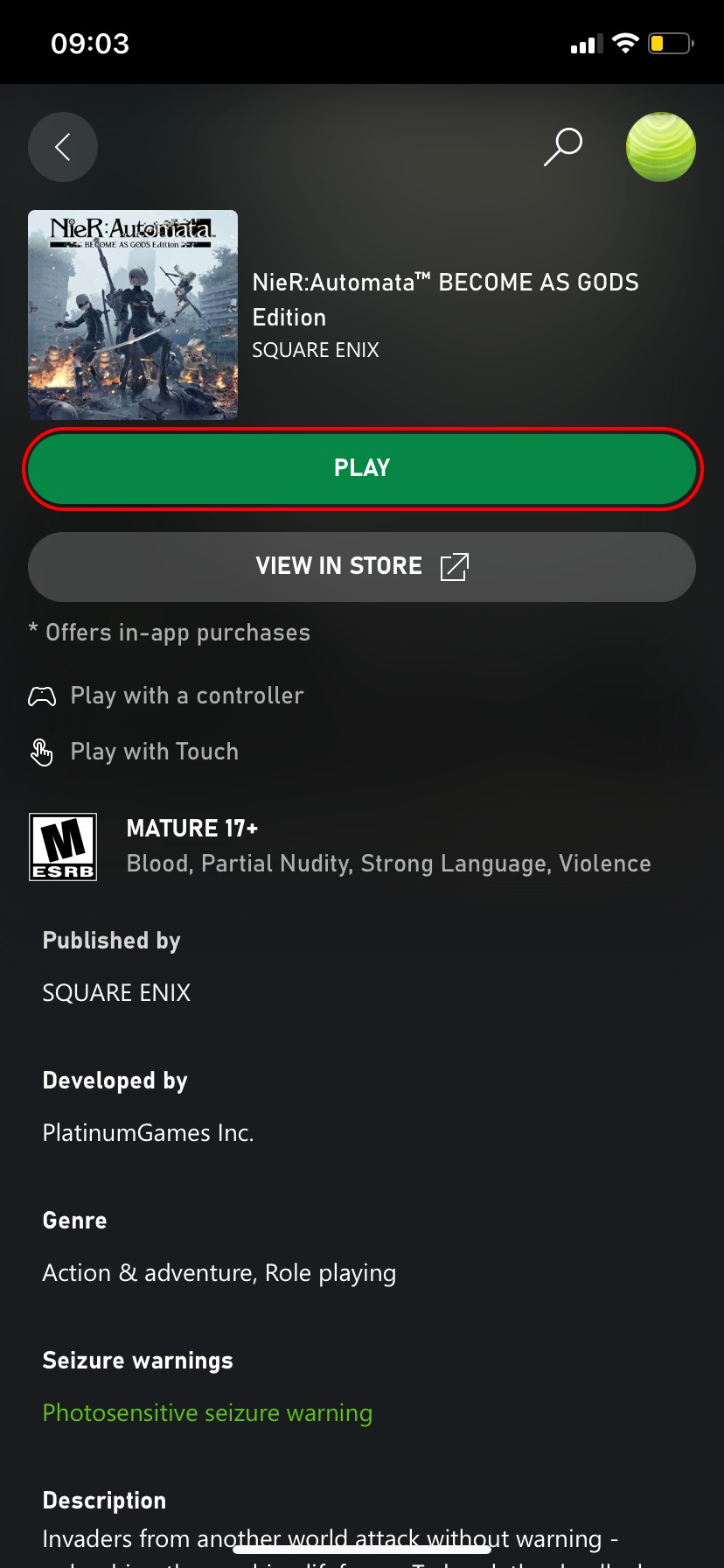Tap the MATURE 17+ rating text
The image size is (724, 1568).
coord(192,828)
